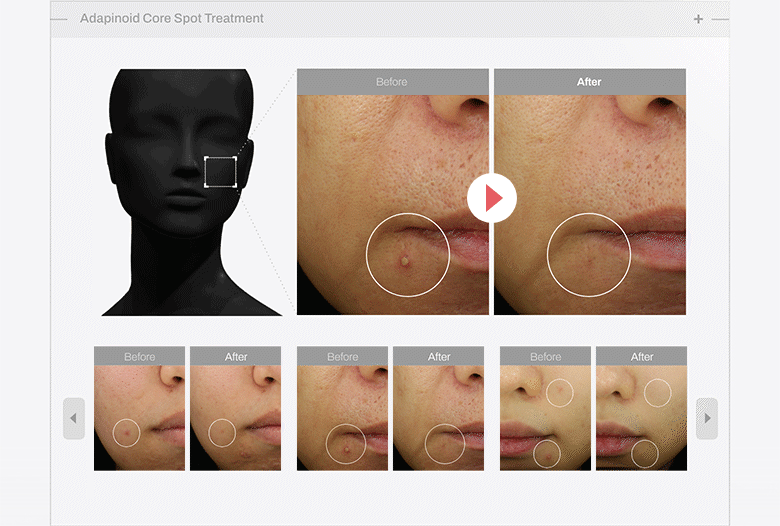
Task: Click the black mannequin head image
Action: coord(192,192)
